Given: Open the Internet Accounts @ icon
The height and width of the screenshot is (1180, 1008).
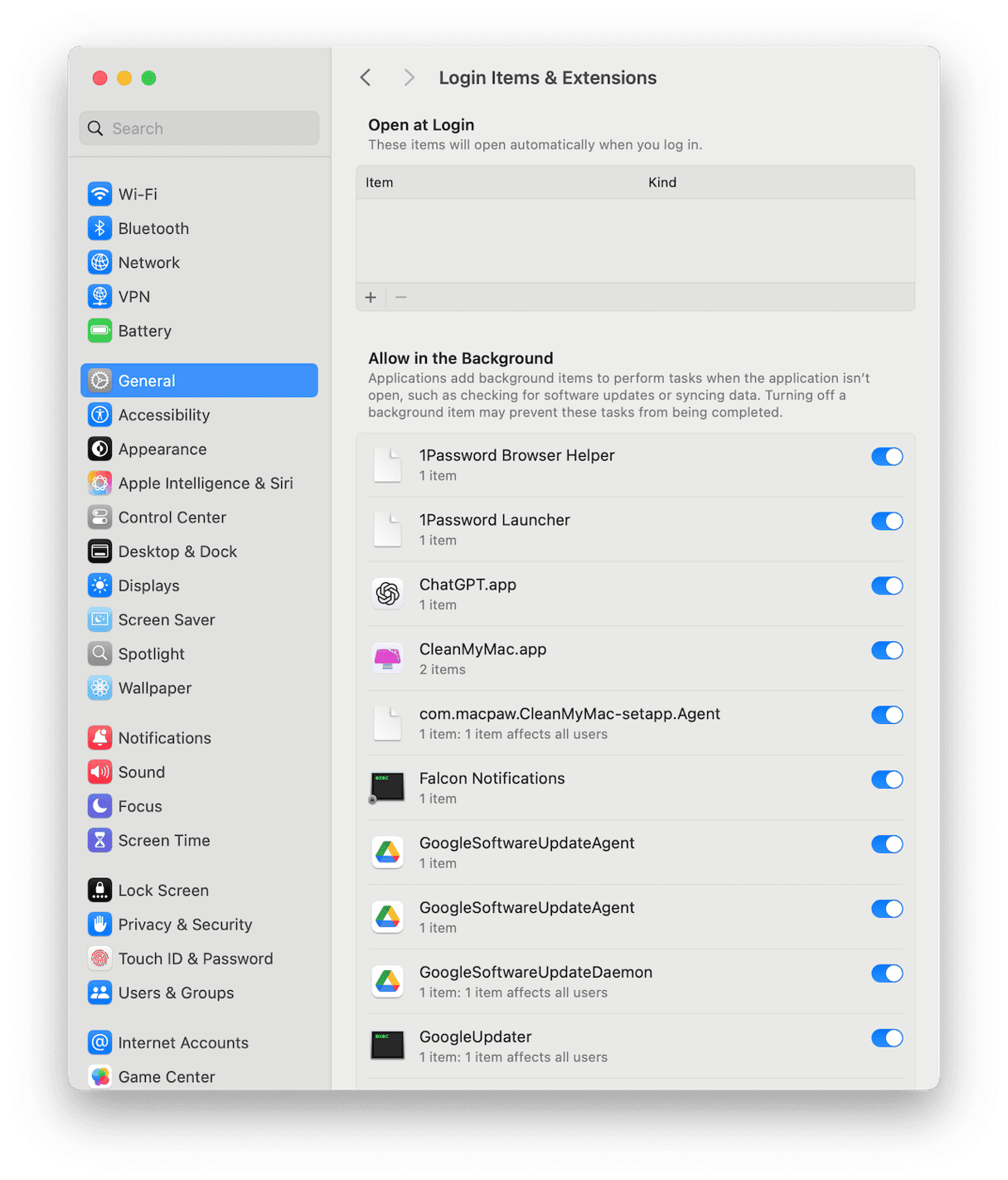Looking at the screenshot, I should 99,1043.
